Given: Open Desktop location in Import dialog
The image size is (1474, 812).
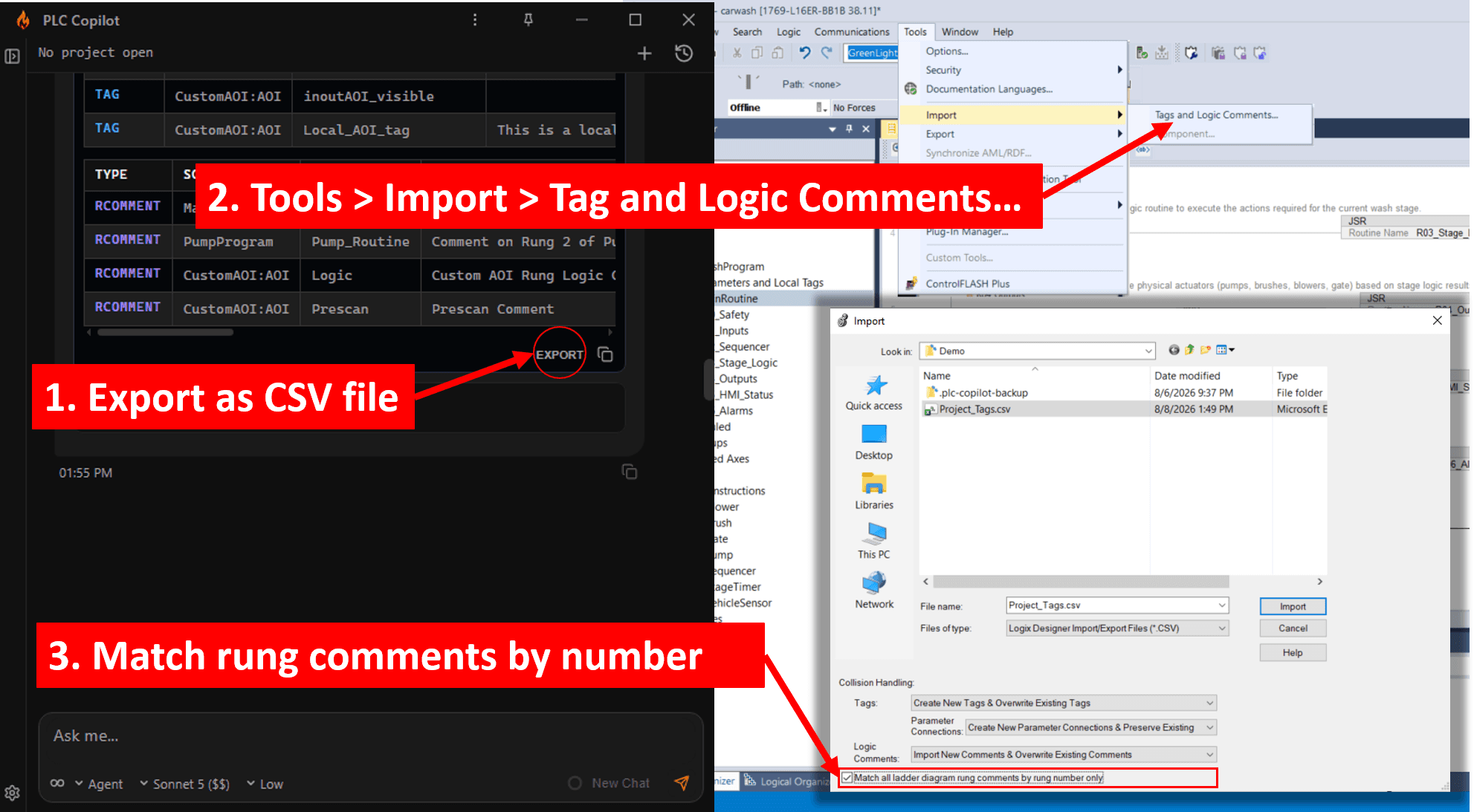Looking at the screenshot, I should point(873,443).
